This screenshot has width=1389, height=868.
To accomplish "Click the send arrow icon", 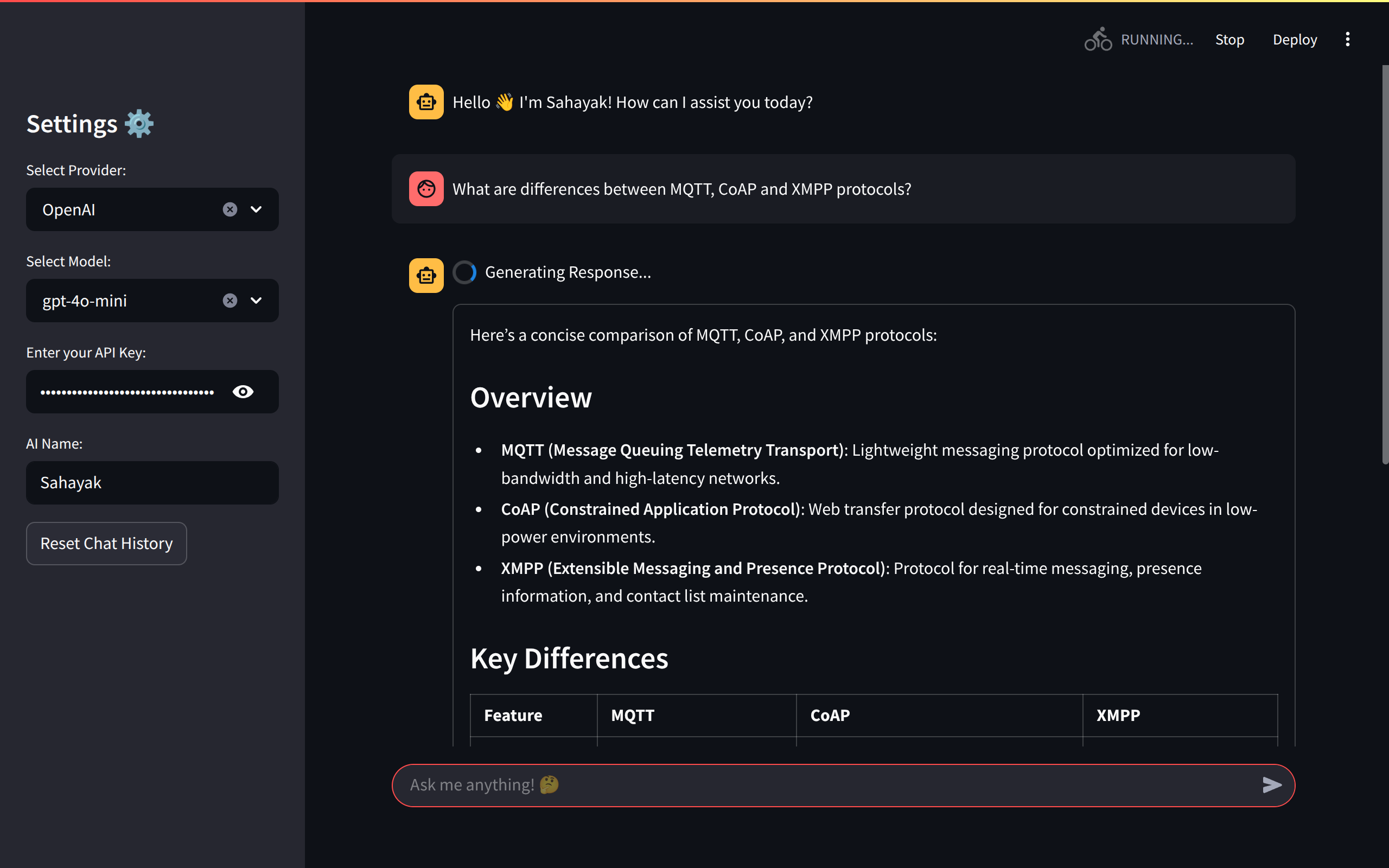I will (x=1271, y=785).
